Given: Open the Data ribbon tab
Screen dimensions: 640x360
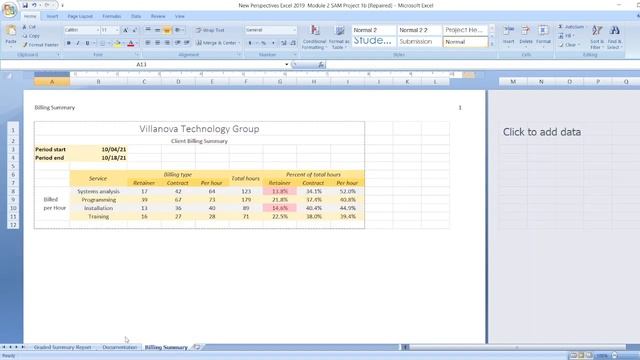Looking at the screenshot, I should point(136,16).
